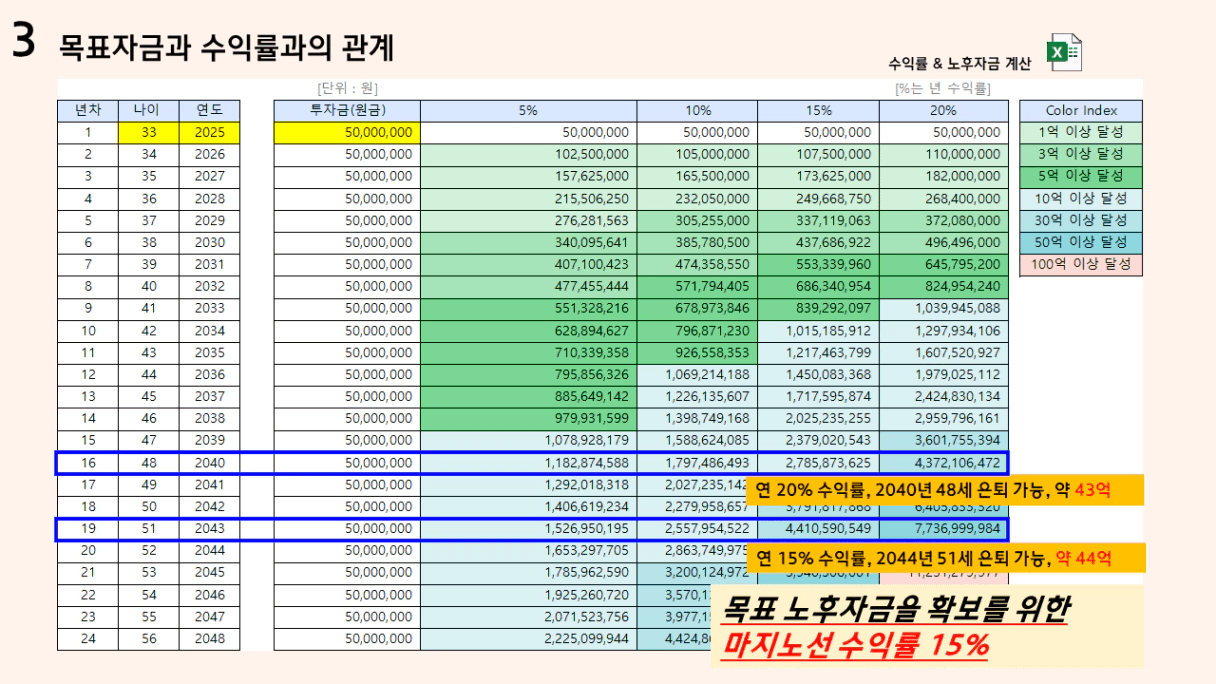Screen dimensions: 1216x684
Task: Click the yellow year cell showing 2025
Action: pyautogui.click(x=210, y=132)
